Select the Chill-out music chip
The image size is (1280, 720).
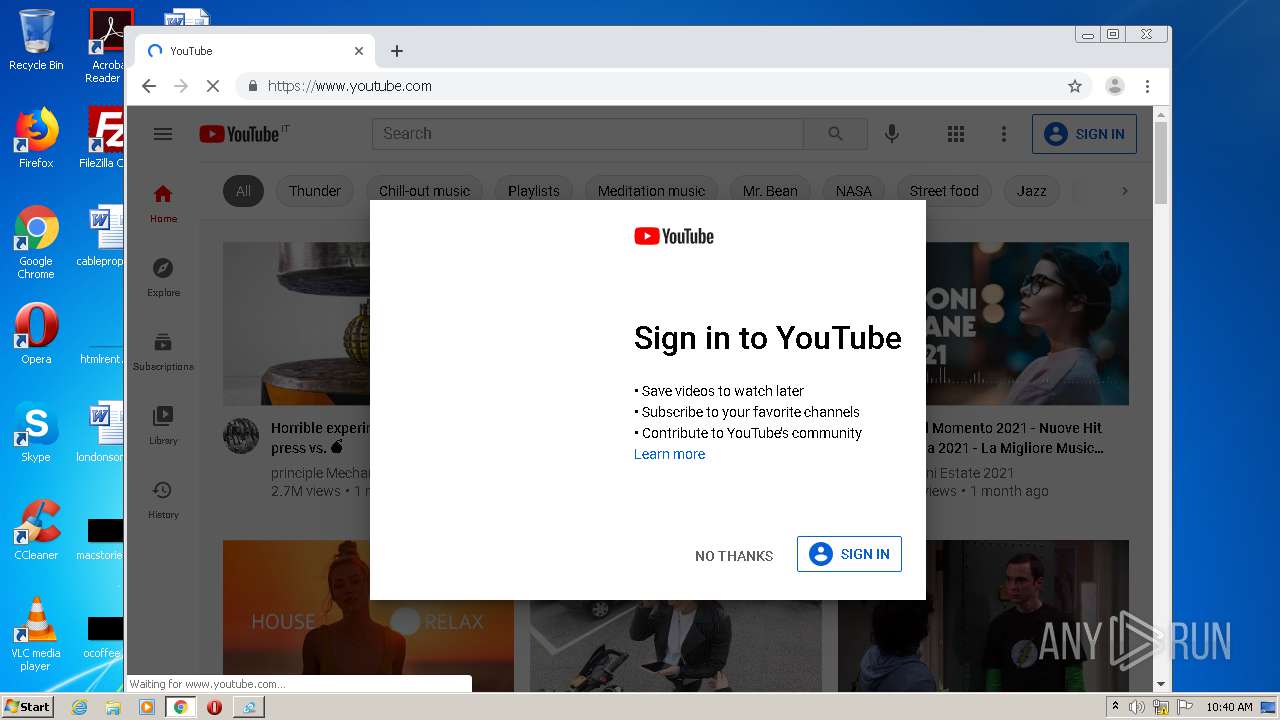point(424,191)
